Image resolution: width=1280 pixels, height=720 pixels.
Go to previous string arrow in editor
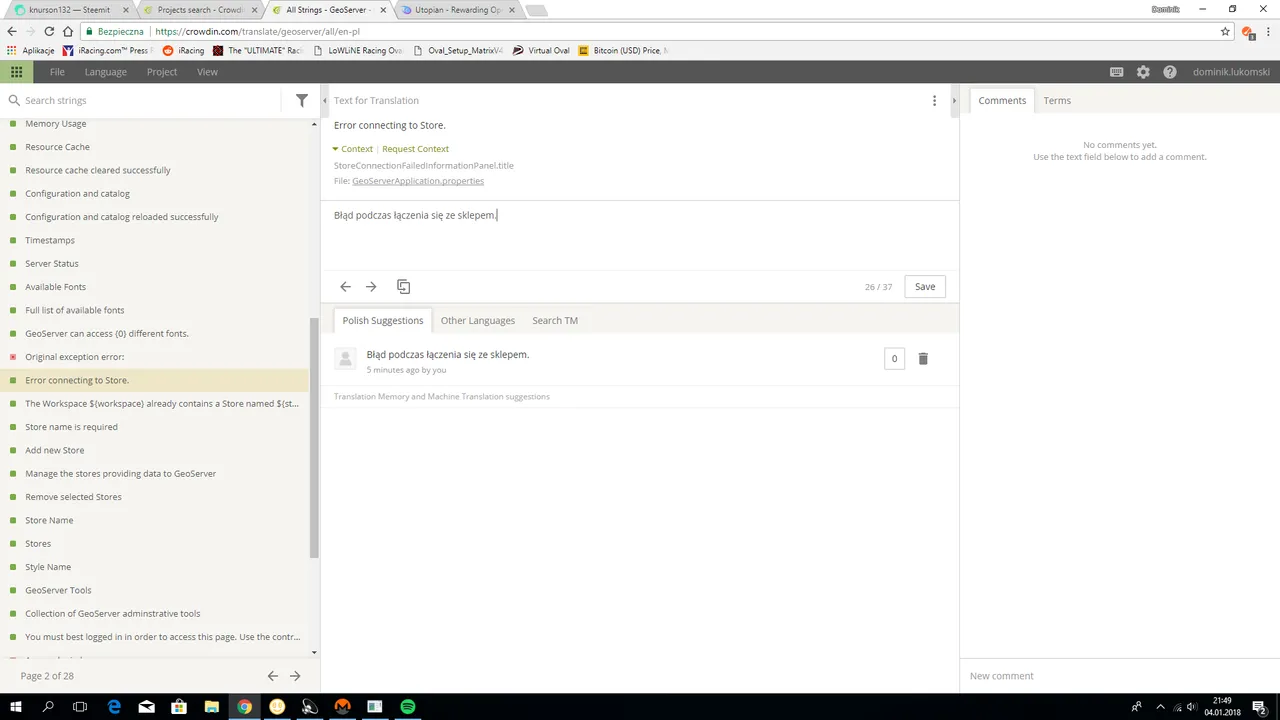(x=345, y=287)
